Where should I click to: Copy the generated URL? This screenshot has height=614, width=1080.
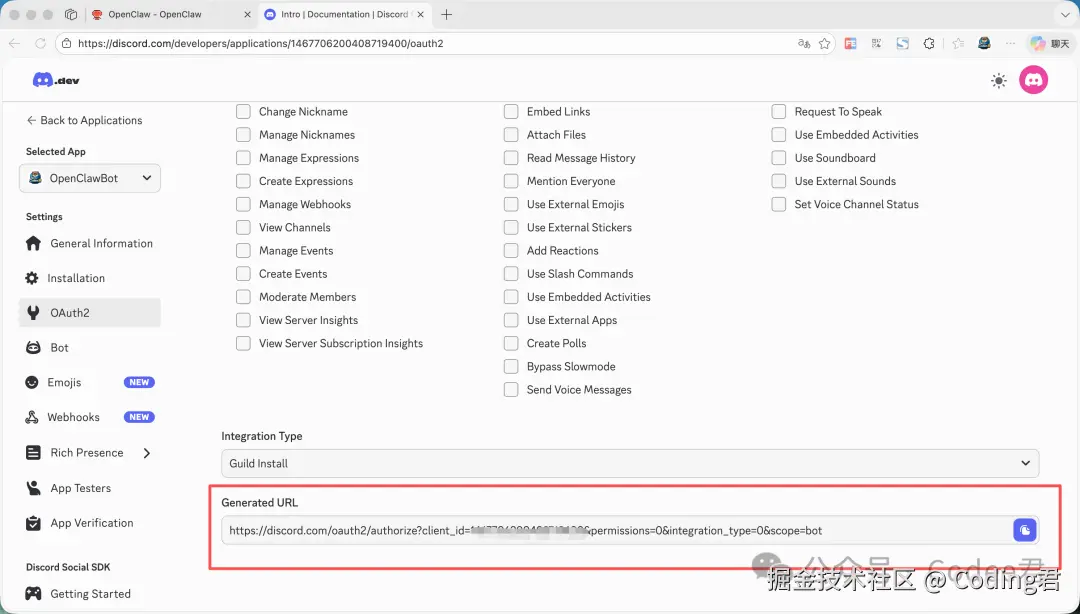pos(1025,530)
